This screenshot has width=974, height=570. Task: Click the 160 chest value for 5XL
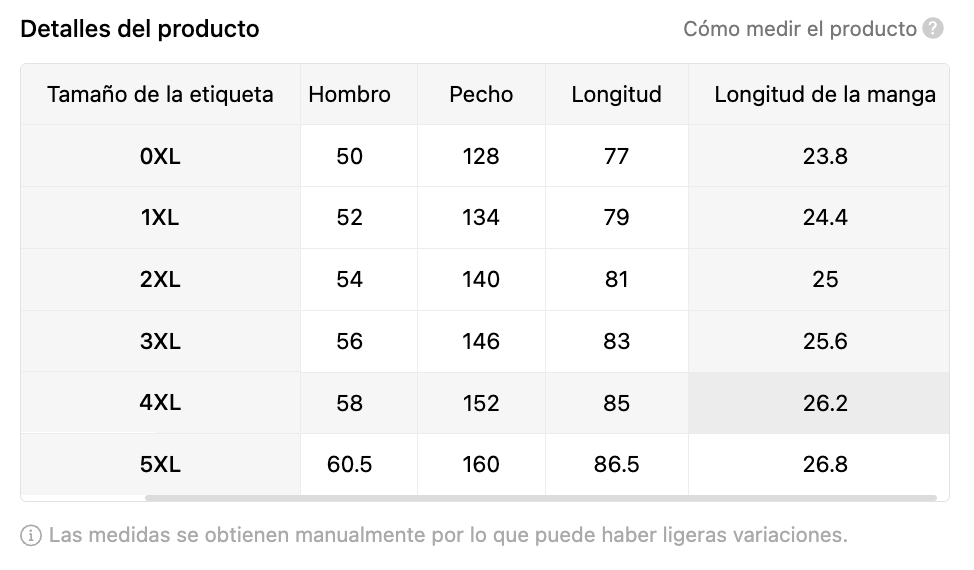point(481,464)
